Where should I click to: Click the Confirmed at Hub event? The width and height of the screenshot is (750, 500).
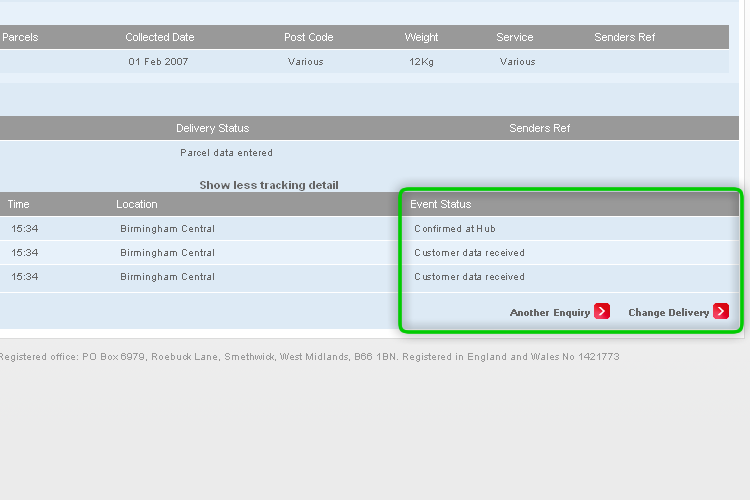point(455,229)
